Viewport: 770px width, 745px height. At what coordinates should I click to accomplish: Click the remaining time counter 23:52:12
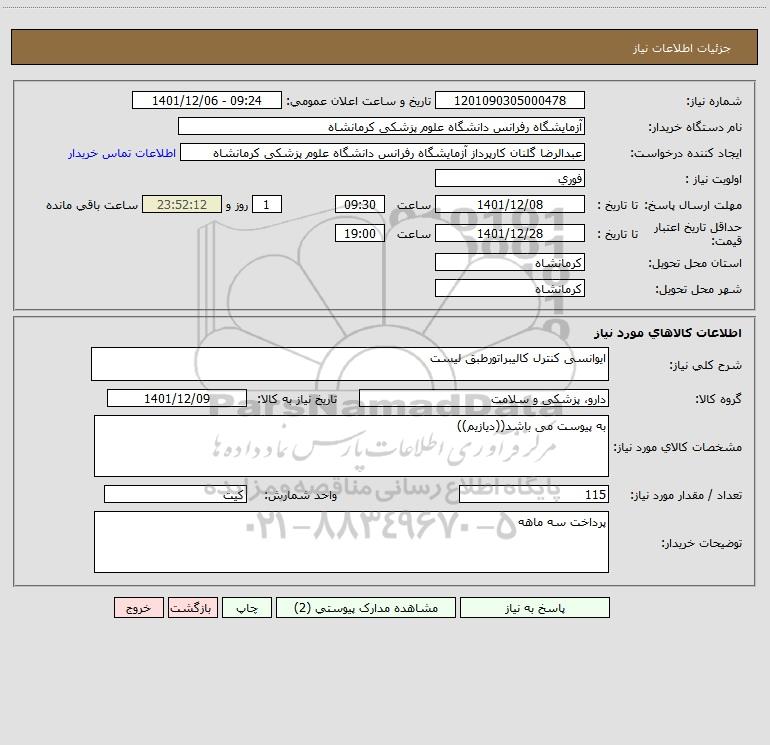pos(182,204)
